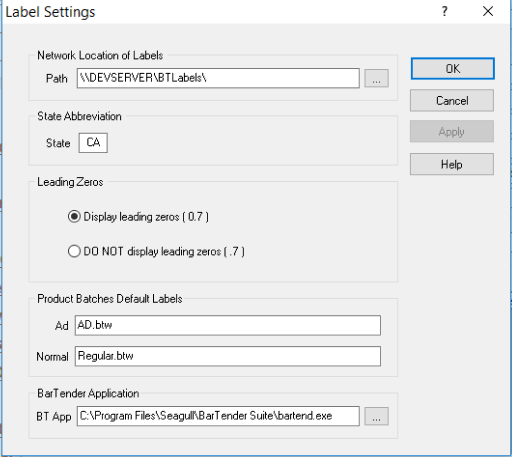Click the Ad default label field
Viewport: 512px width, 457px height.
coord(228,325)
